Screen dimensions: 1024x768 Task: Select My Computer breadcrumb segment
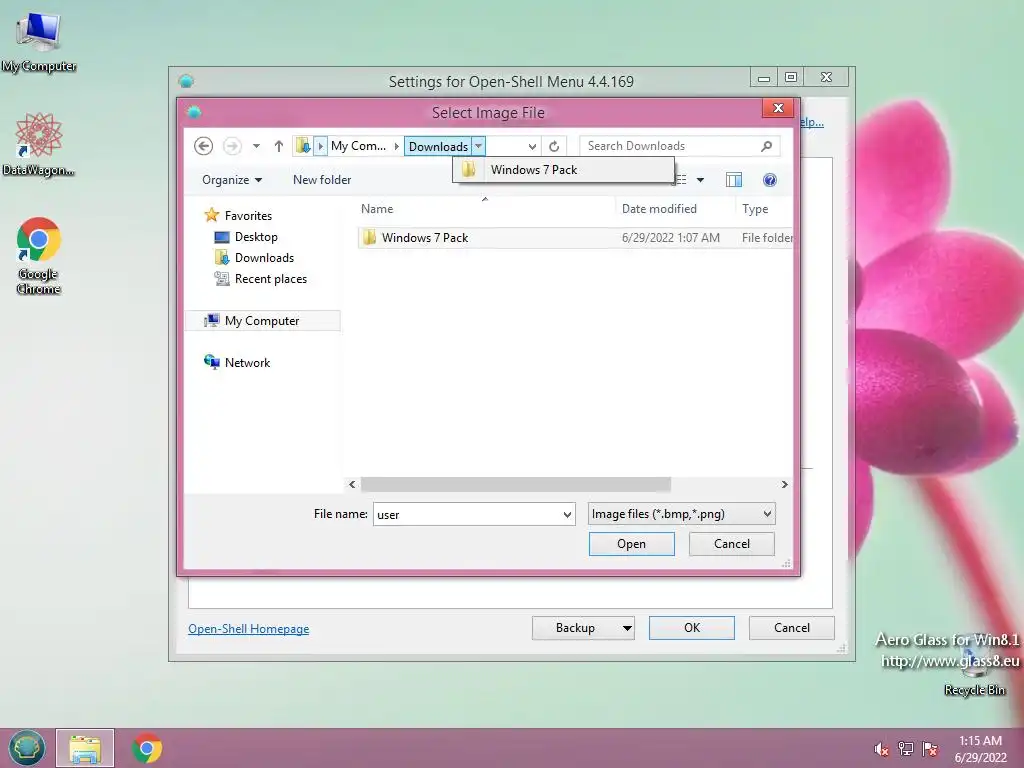pos(358,146)
